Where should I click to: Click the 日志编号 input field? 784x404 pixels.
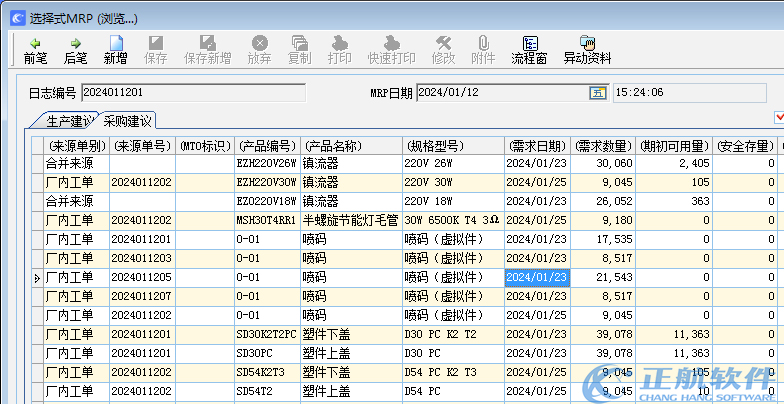click(193, 93)
